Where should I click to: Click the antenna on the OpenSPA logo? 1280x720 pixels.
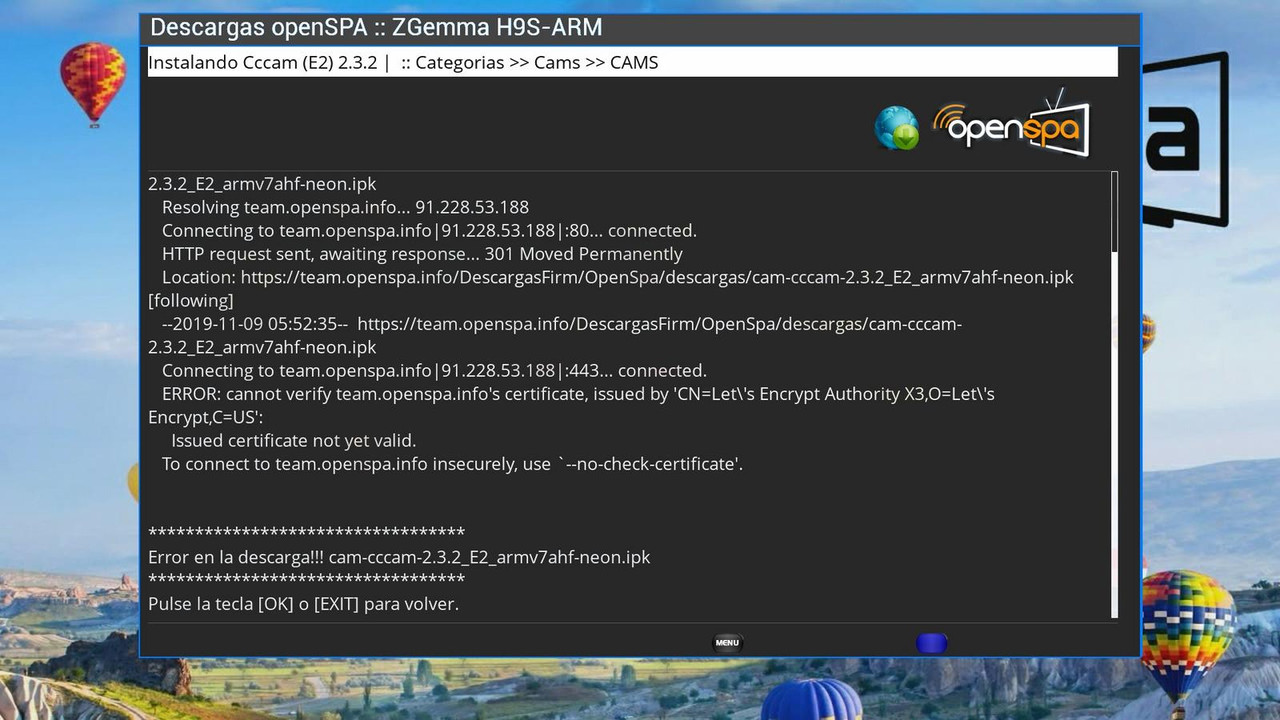click(1052, 95)
